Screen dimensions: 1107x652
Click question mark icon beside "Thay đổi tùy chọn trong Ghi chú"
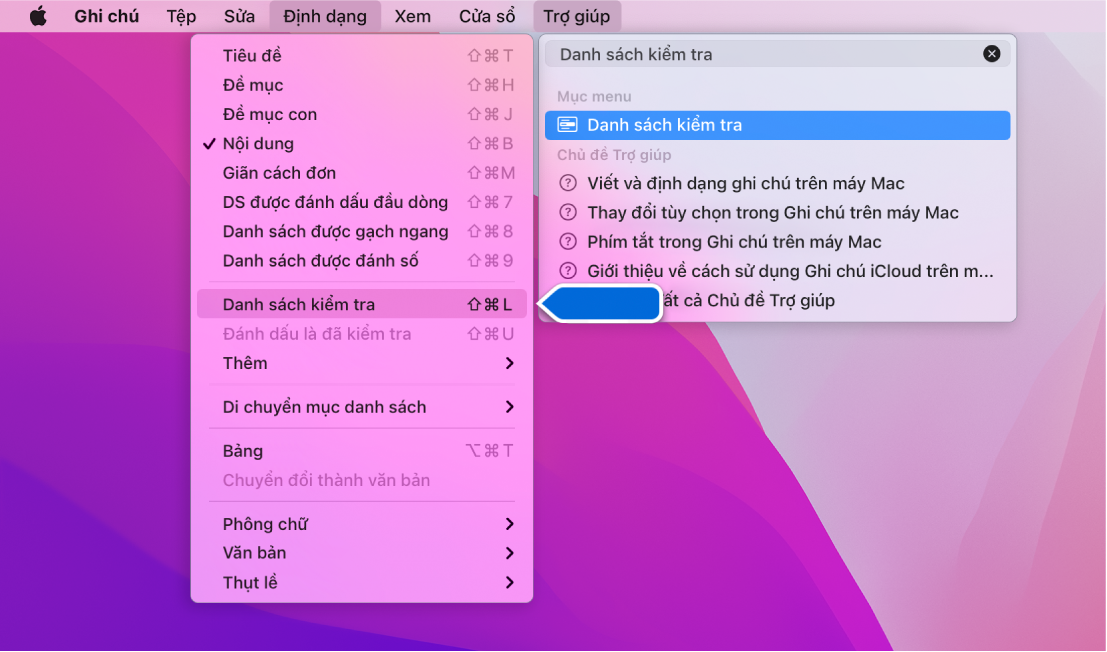coord(566,212)
